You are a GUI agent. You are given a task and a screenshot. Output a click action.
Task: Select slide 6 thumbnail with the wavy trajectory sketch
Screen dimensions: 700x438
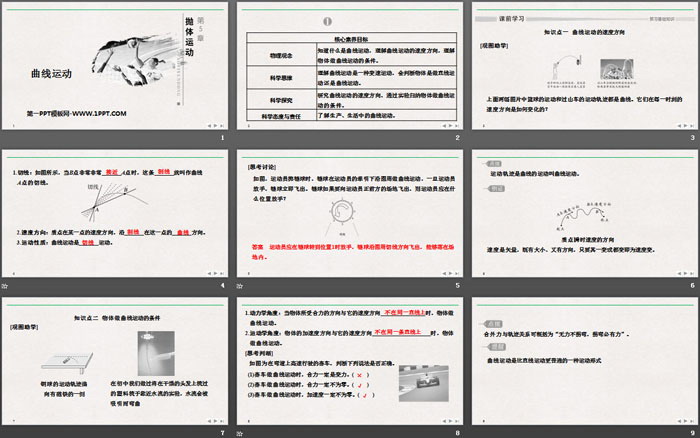(x=585, y=213)
